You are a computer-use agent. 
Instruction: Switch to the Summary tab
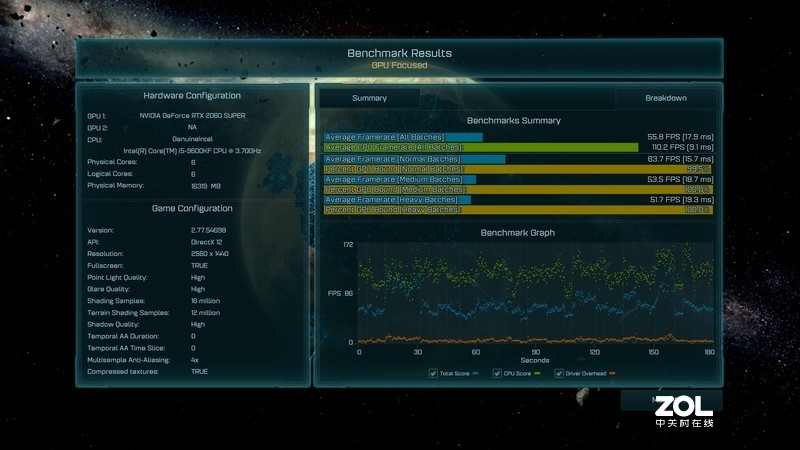[369, 98]
